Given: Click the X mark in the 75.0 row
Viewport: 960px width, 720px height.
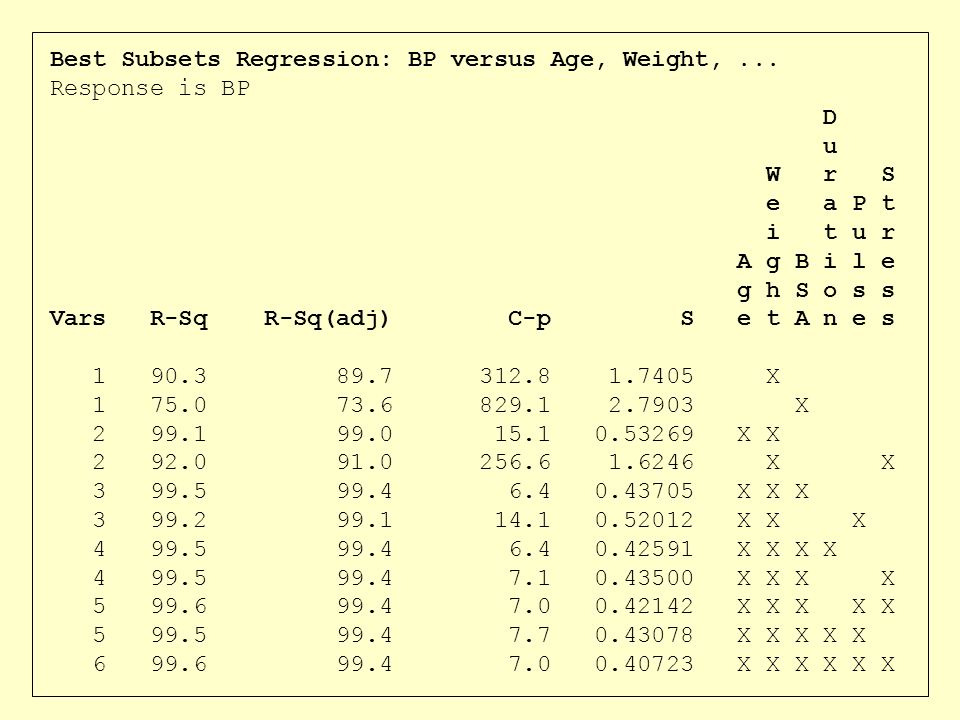Looking at the screenshot, I should (801, 405).
